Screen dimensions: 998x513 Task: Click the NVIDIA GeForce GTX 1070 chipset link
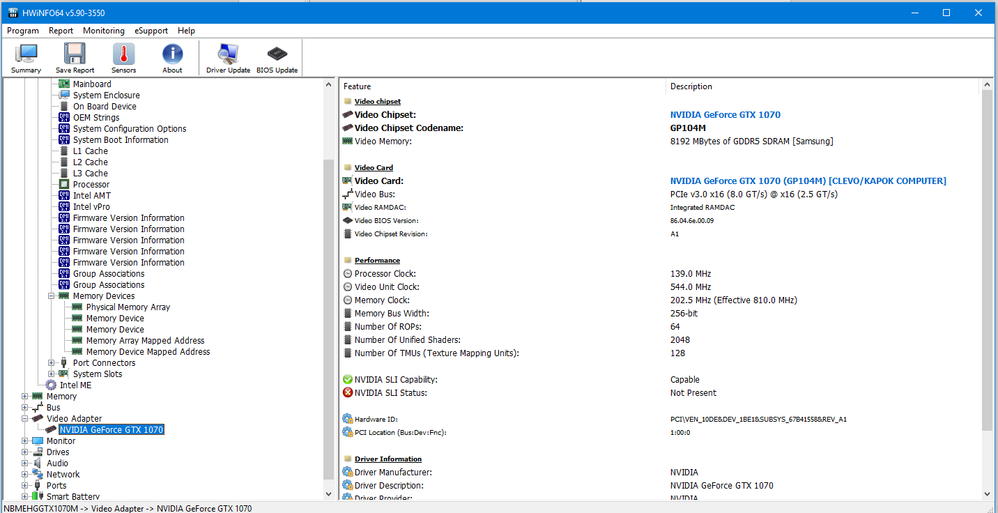click(x=724, y=115)
